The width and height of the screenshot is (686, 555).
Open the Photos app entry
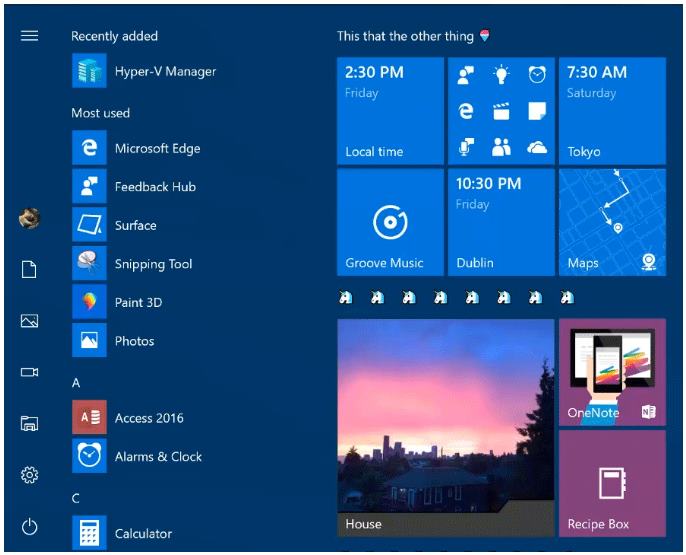pyautogui.click(x=113, y=340)
